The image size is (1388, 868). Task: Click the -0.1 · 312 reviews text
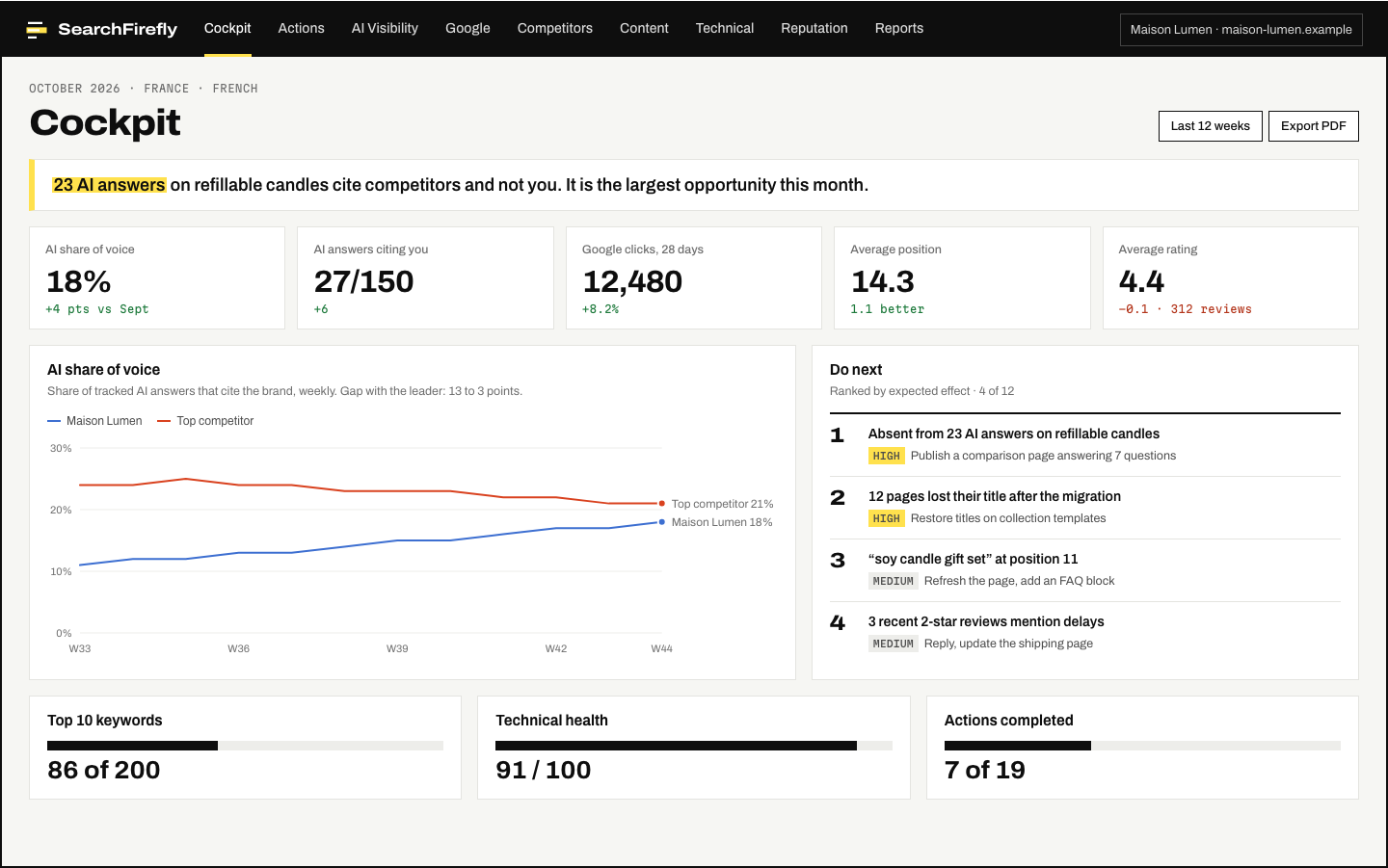pos(1185,309)
